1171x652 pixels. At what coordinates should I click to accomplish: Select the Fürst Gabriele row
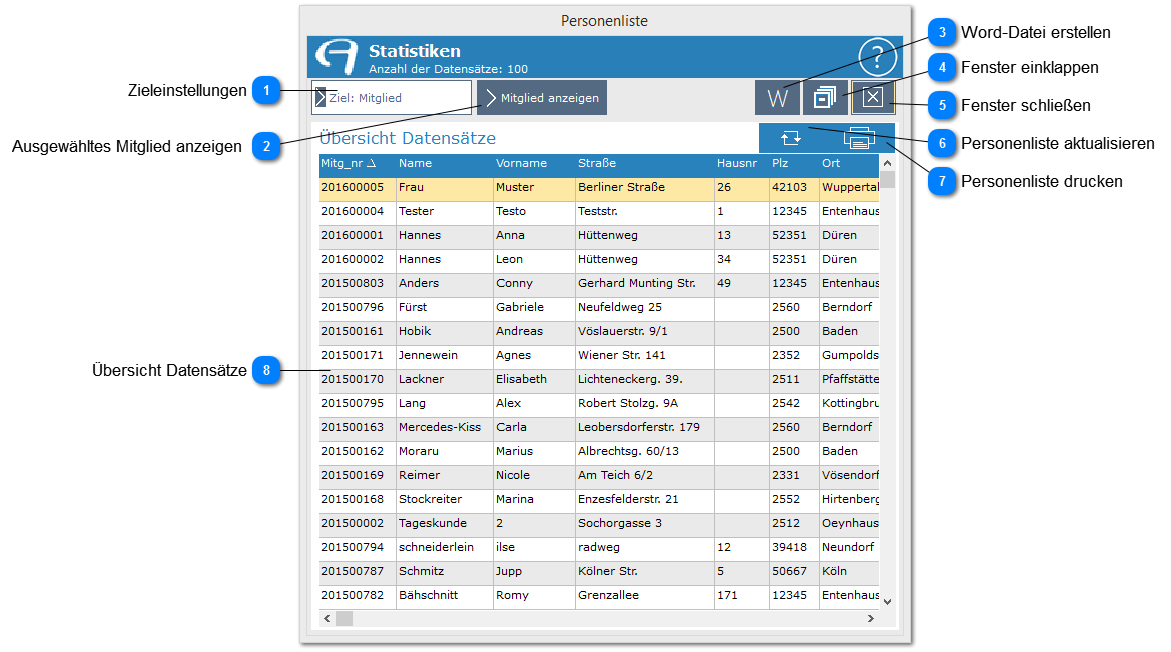[x=599, y=308]
